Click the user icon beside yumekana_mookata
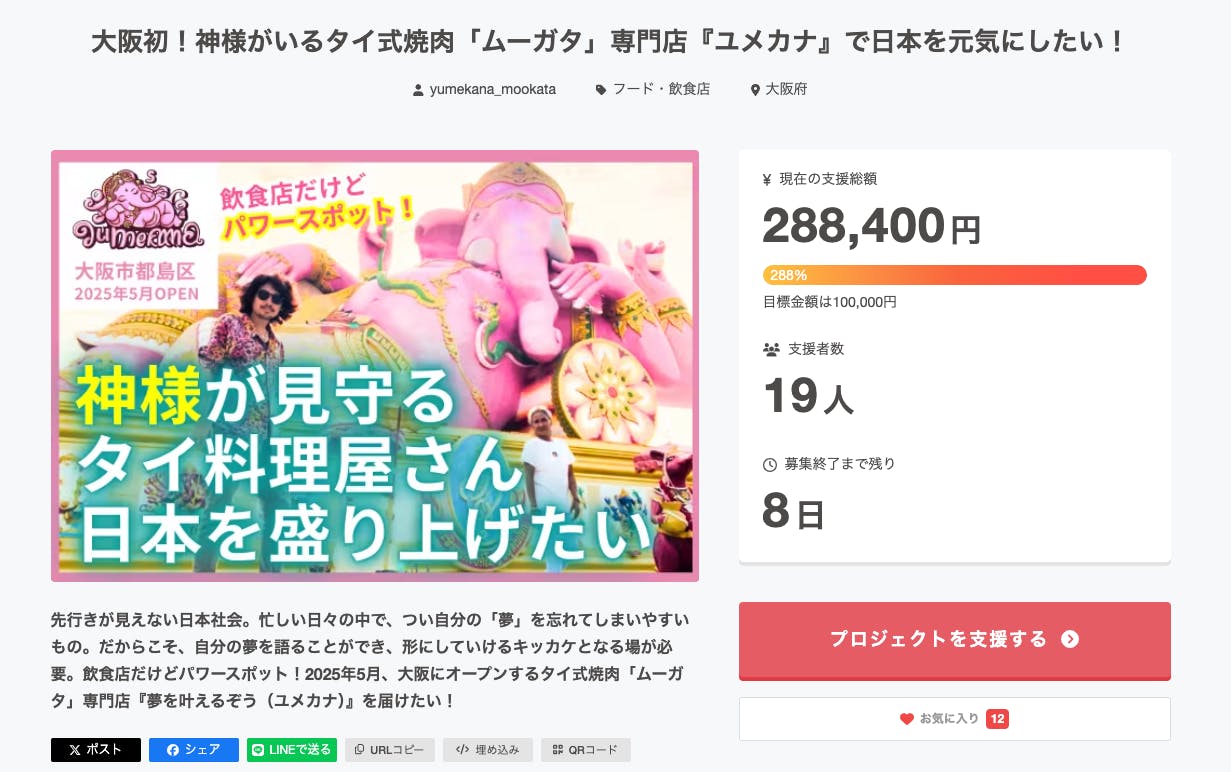The height and width of the screenshot is (772, 1231). (x=418, y=90)
